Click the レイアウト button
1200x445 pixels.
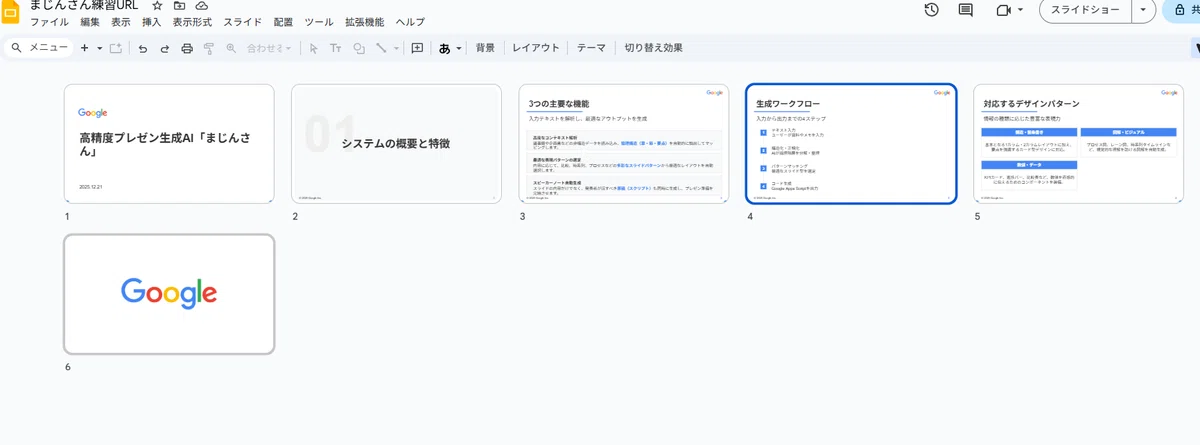pos(536,48)
